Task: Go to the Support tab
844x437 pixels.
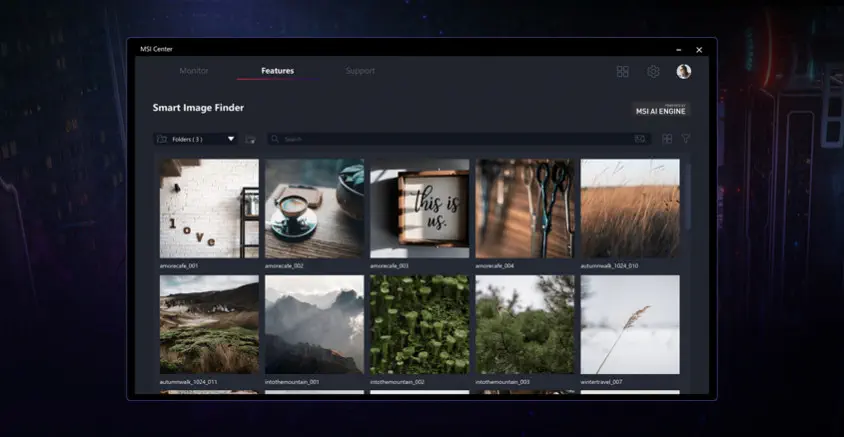Action: coord(360,71)
